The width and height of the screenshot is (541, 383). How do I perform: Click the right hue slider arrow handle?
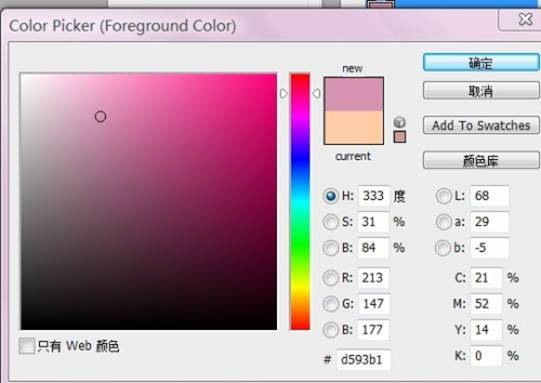pyautogui.click(x=316, y=94)
